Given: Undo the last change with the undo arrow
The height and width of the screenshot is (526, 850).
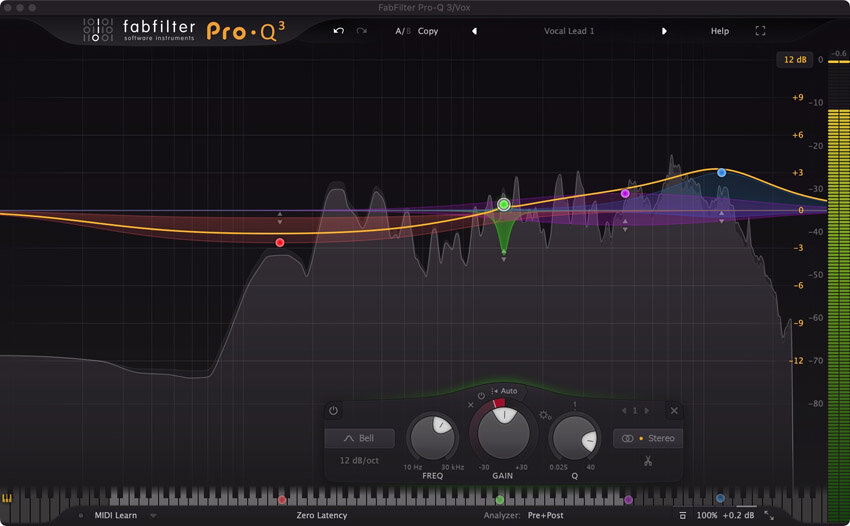Looking at the screenshot, I should coord(339,31).
